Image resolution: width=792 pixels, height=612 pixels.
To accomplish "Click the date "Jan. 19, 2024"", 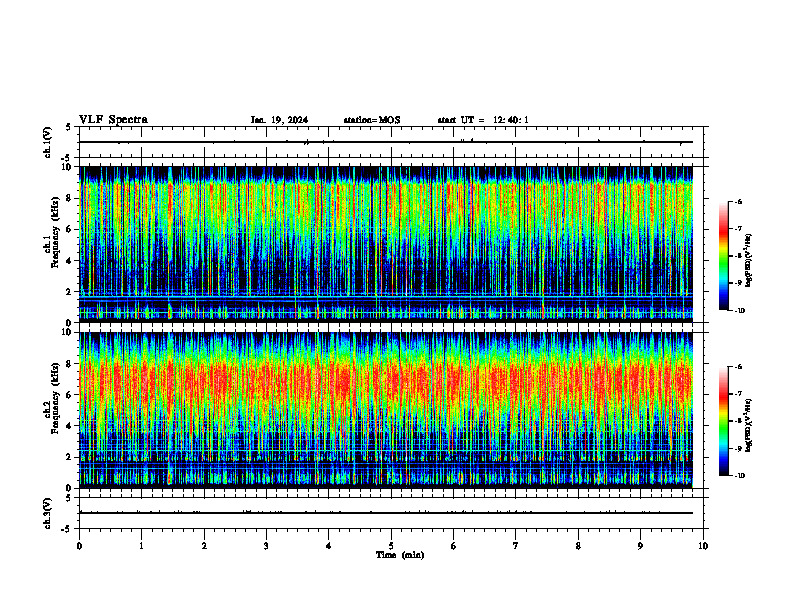I will coord(279,120).
